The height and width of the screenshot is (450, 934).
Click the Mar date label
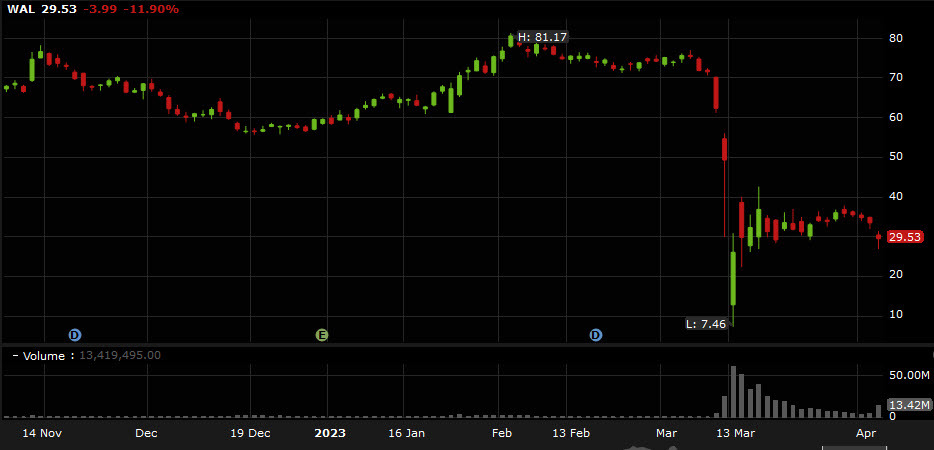tap(665, 433)
